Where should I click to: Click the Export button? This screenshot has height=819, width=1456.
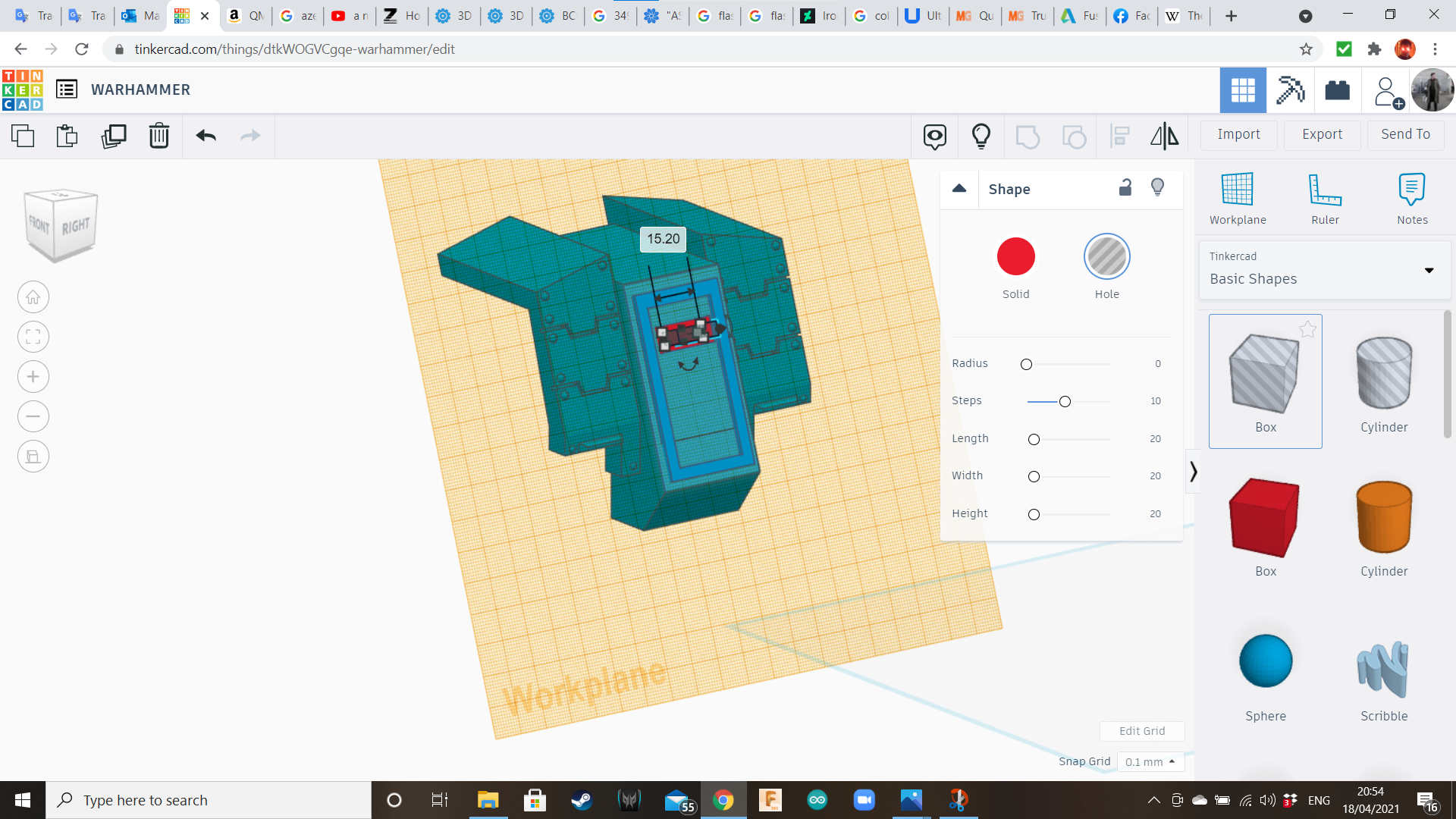(x=1322, y=134)
